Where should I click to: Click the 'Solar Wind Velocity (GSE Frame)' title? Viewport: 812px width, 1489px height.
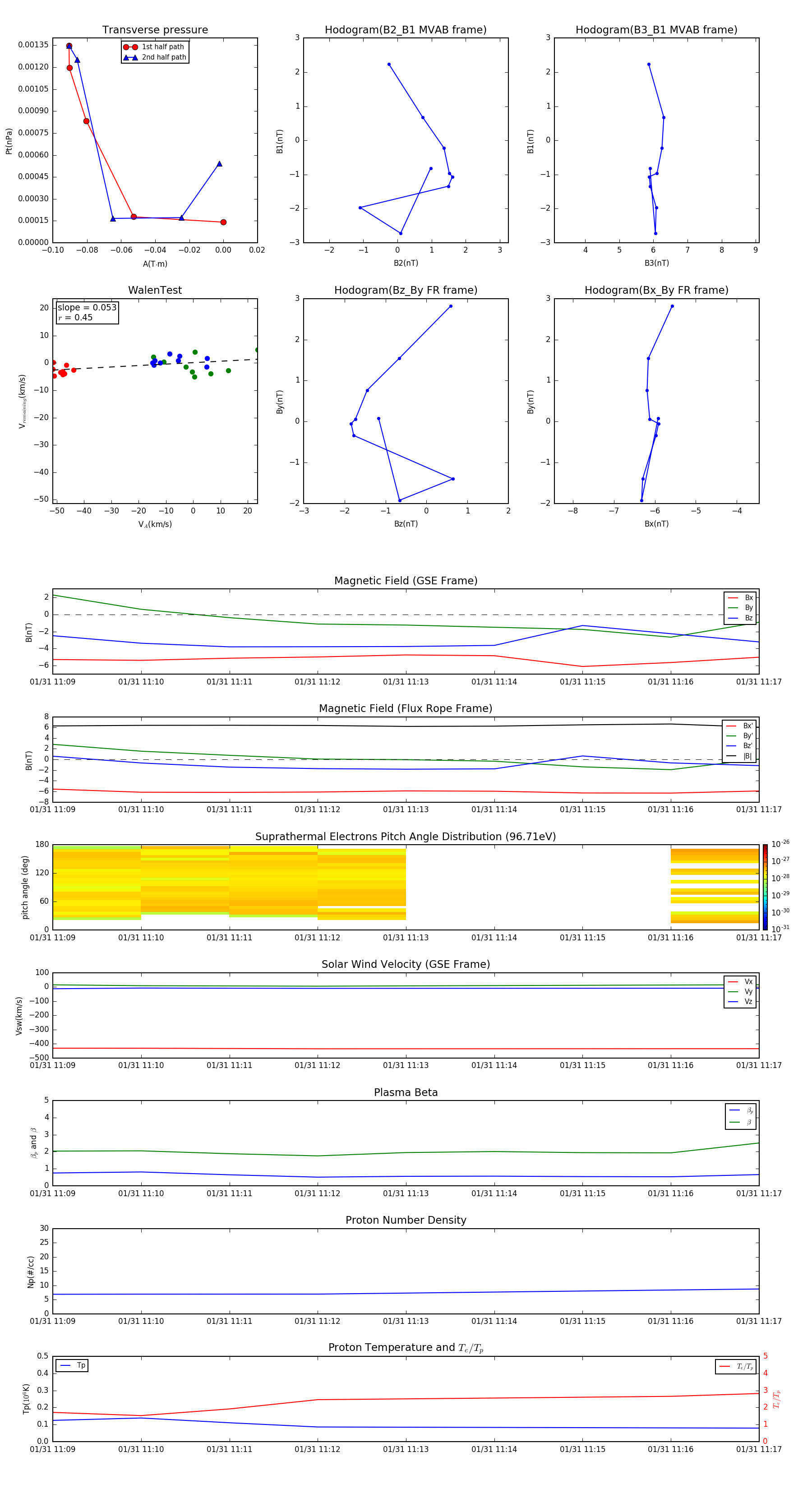pos(406,965)
